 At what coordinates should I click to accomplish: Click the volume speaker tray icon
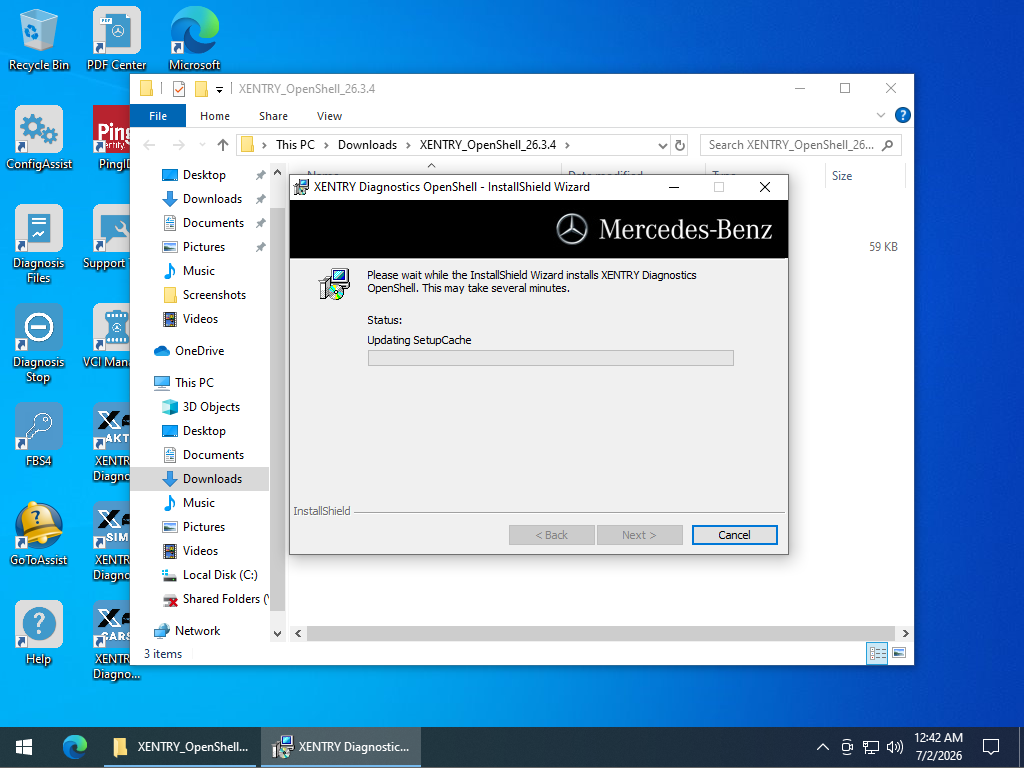tap(895, 746)
